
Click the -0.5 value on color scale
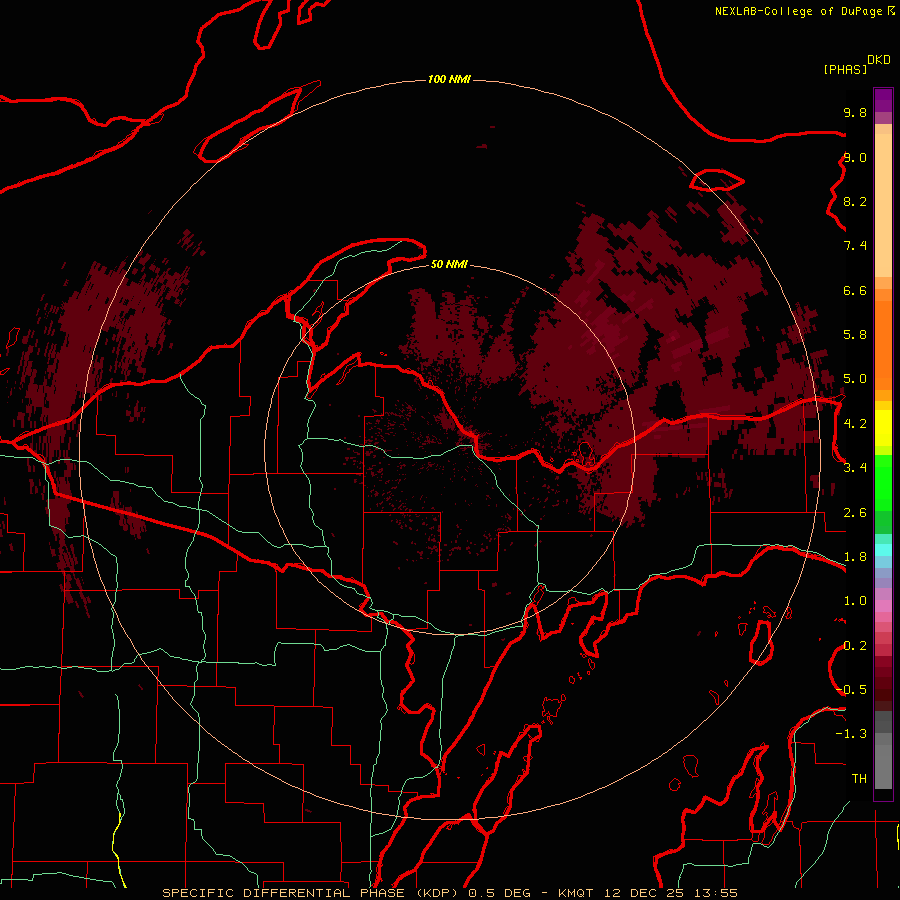[x=851, y=690]
